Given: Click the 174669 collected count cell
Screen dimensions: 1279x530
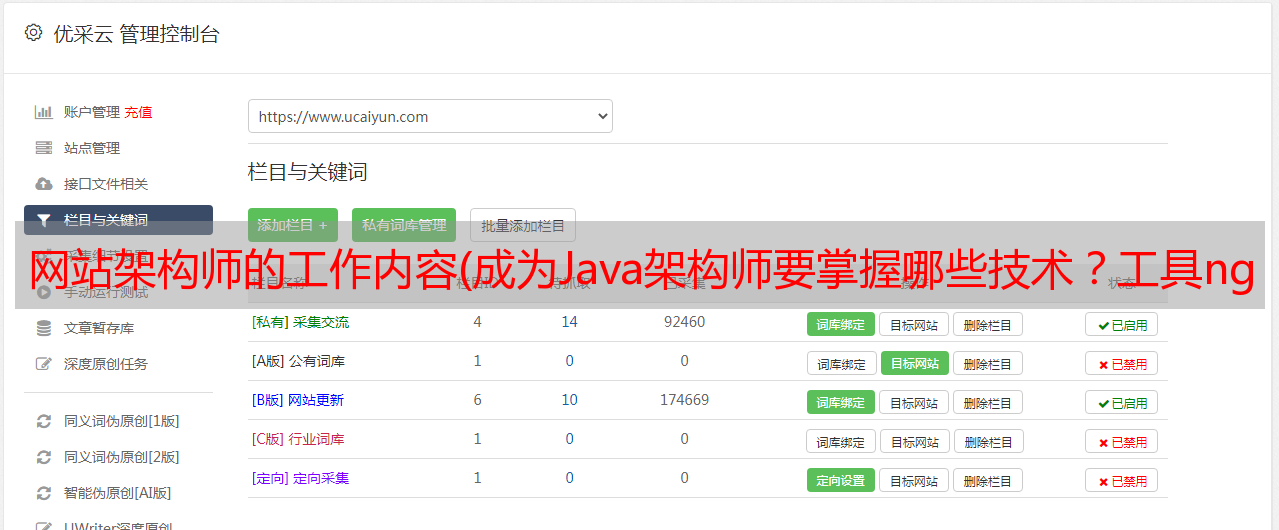Looking at the screenshot, I should pos(684,400).
